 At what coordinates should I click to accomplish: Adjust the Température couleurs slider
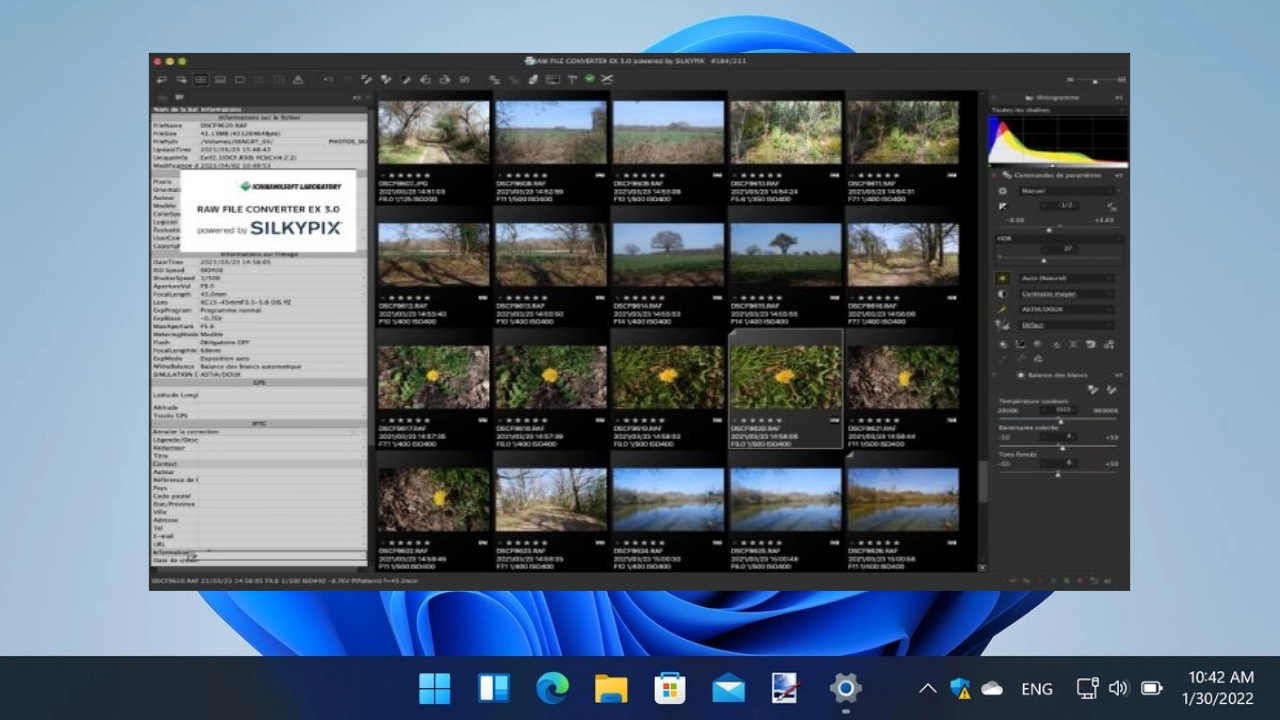tap(1059, 421)
